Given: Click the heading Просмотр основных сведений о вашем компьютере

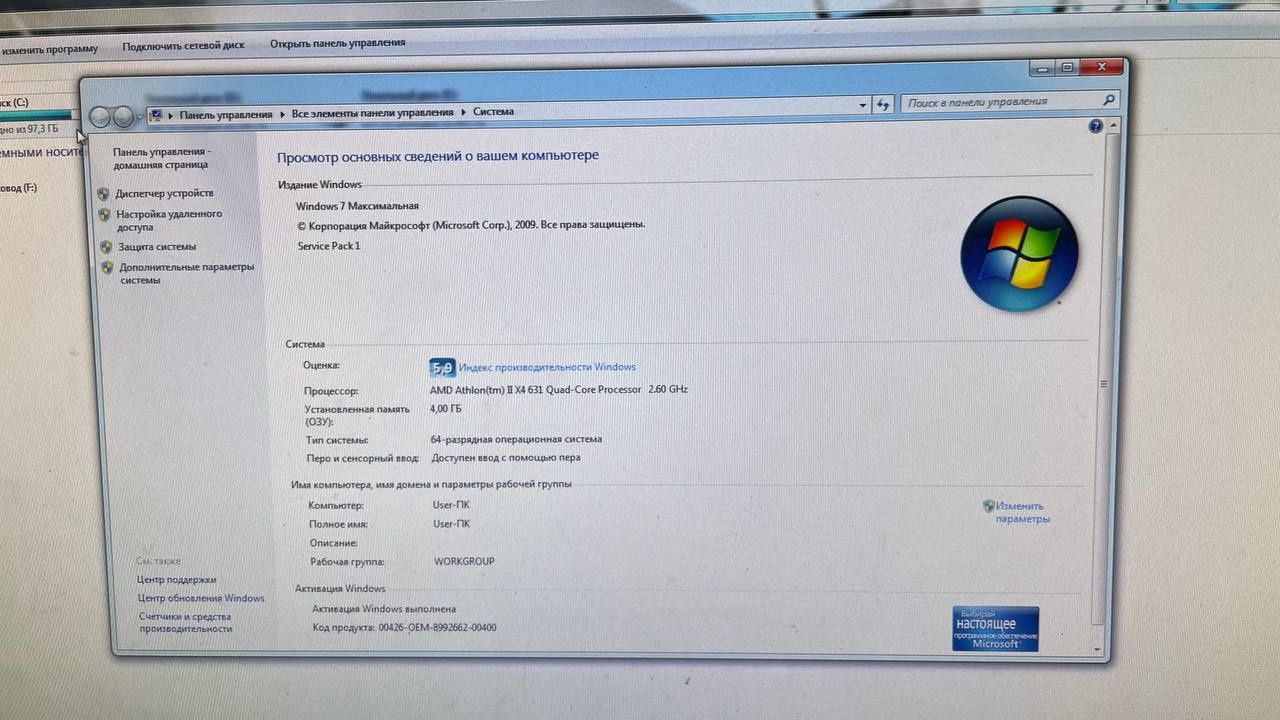Looking at the screenshot, I should (438, 156).
